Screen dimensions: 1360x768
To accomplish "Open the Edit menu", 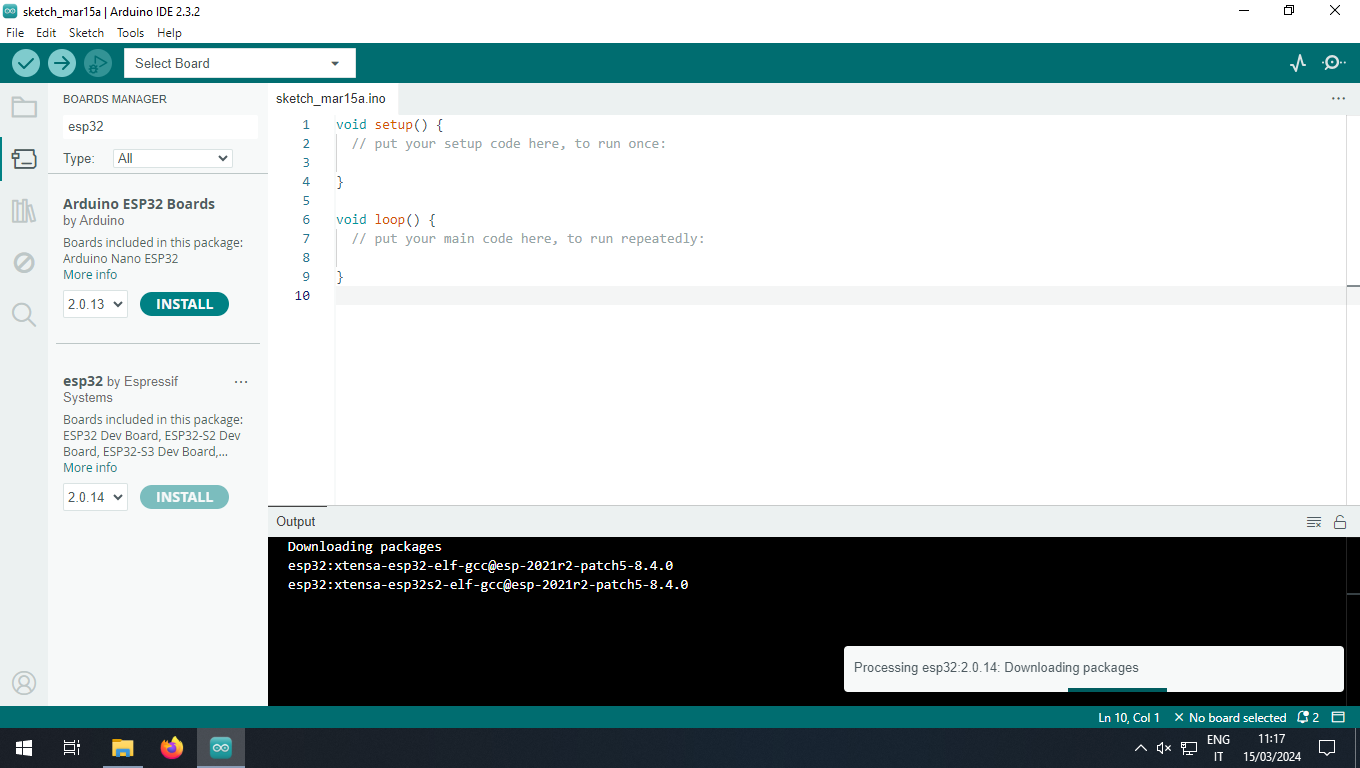I will pos(46,33).
